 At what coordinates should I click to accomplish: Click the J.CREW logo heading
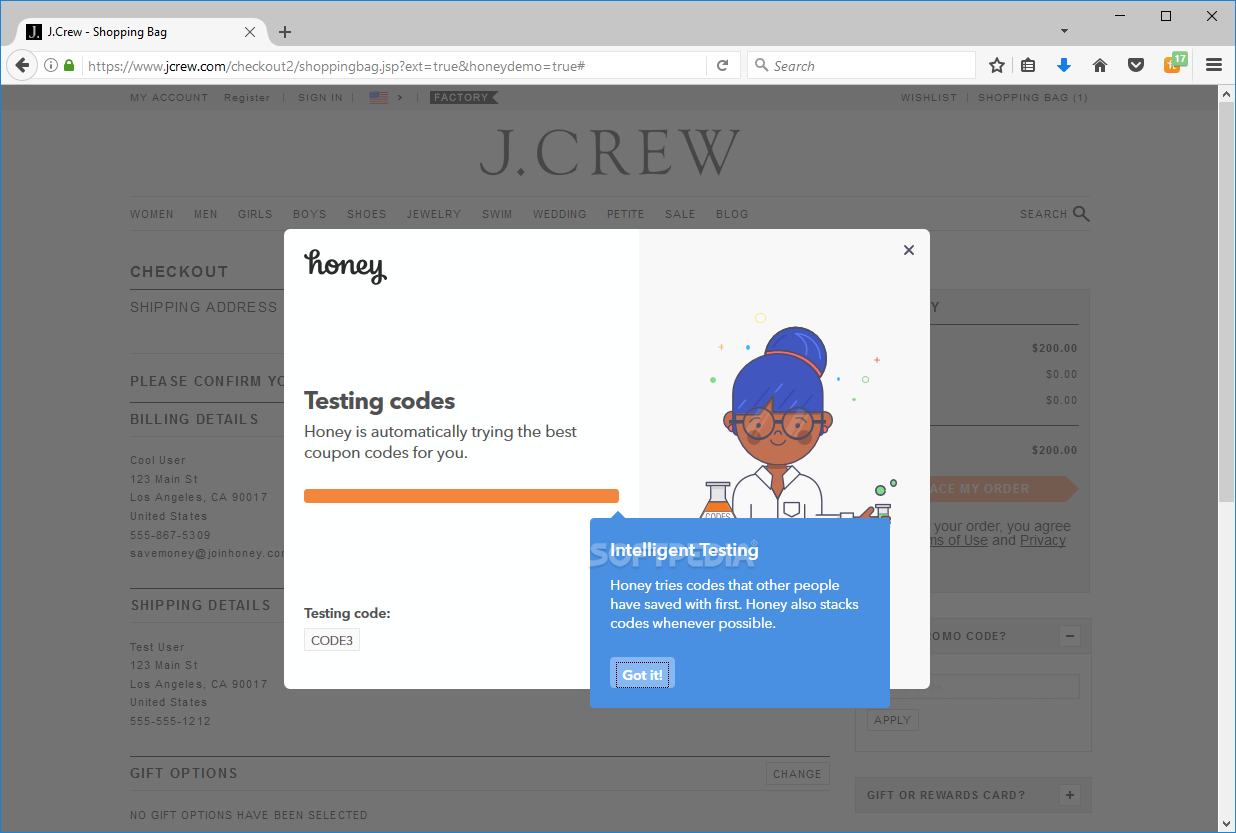610,153
